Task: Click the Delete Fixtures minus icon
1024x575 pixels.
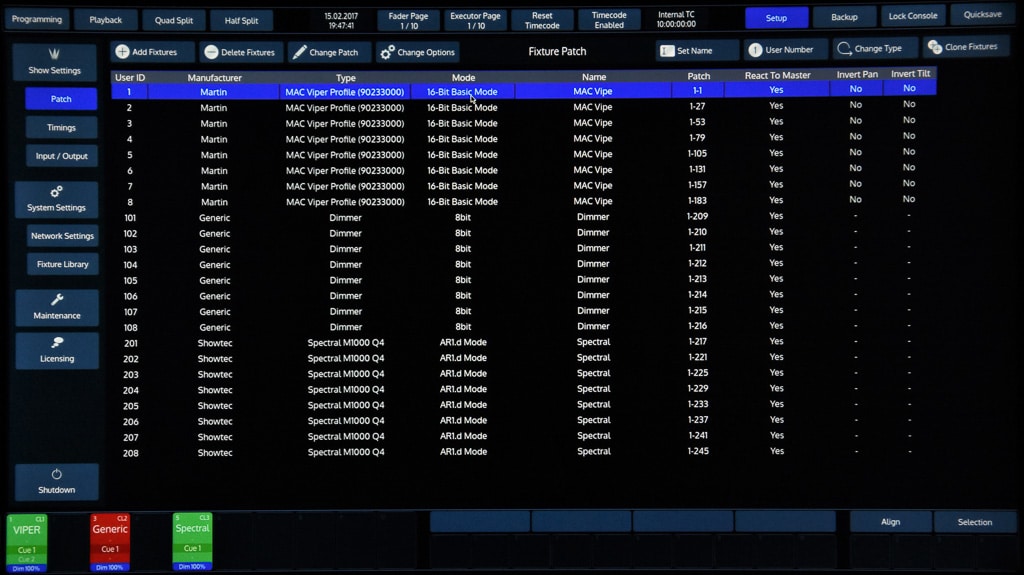Action: tap(211, 52)
